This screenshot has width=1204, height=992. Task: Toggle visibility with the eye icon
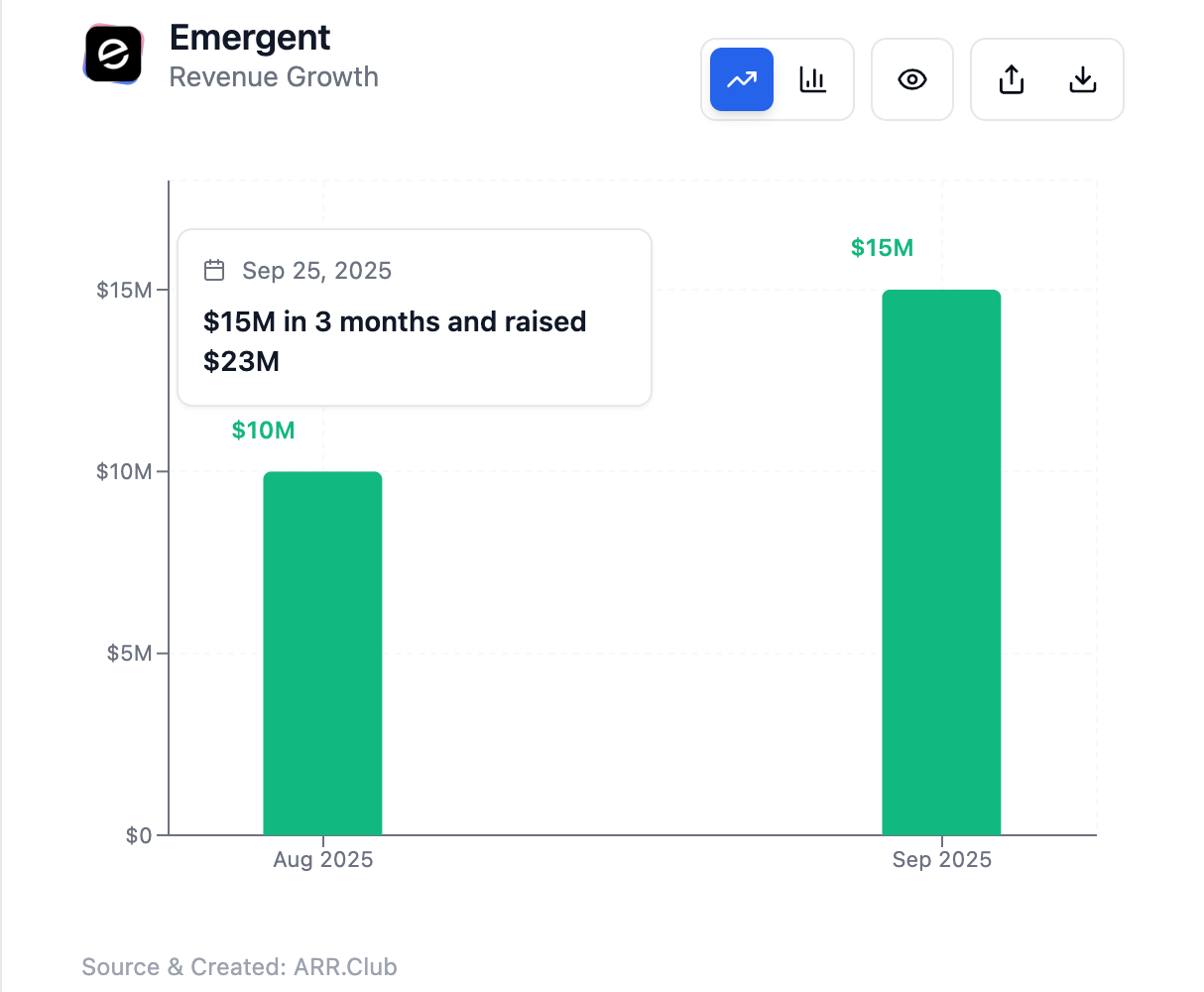[912, 79]
